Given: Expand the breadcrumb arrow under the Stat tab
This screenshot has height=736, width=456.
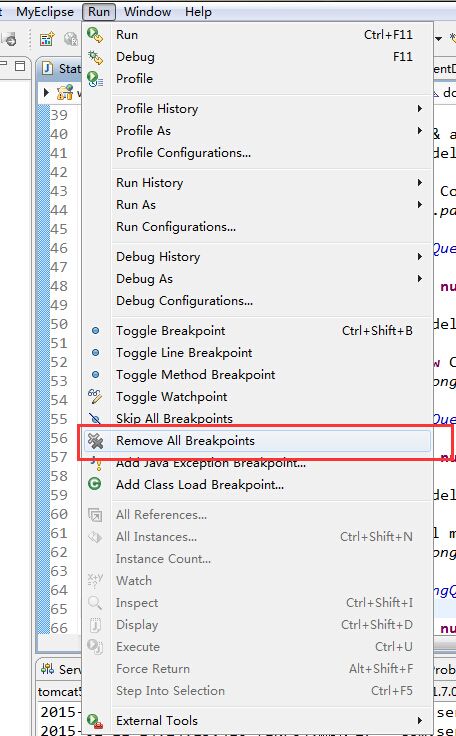Looking at the screenshot, I should (x=46, y=92).
